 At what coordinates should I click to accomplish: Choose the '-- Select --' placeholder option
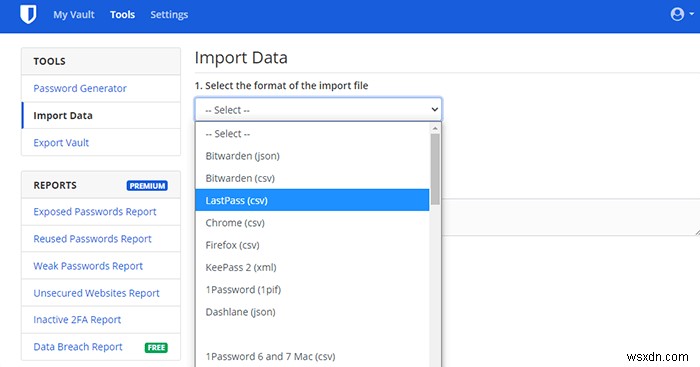(x=312, y=133)
